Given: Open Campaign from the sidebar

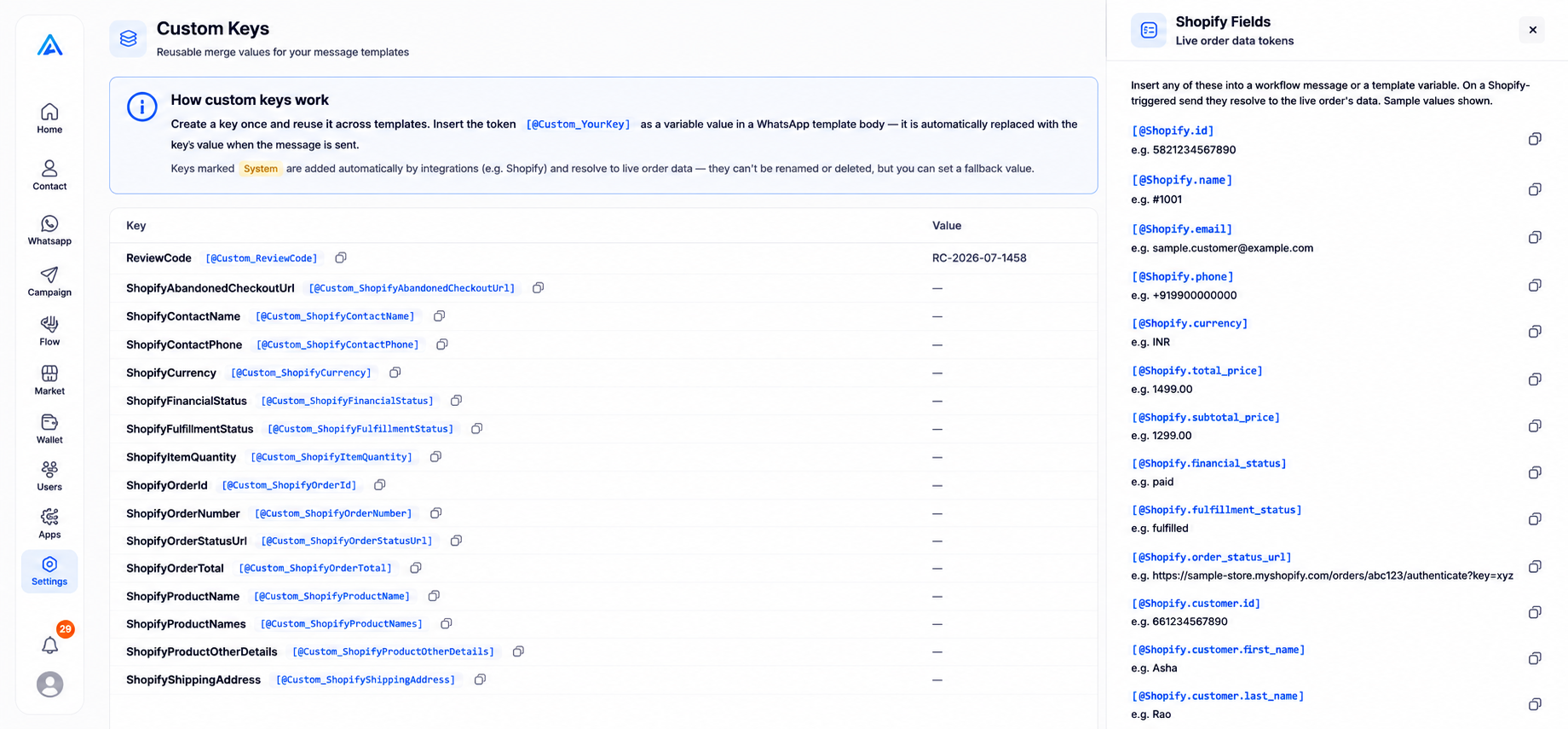Looking at the screenshot, I should (x=49, y=281).
